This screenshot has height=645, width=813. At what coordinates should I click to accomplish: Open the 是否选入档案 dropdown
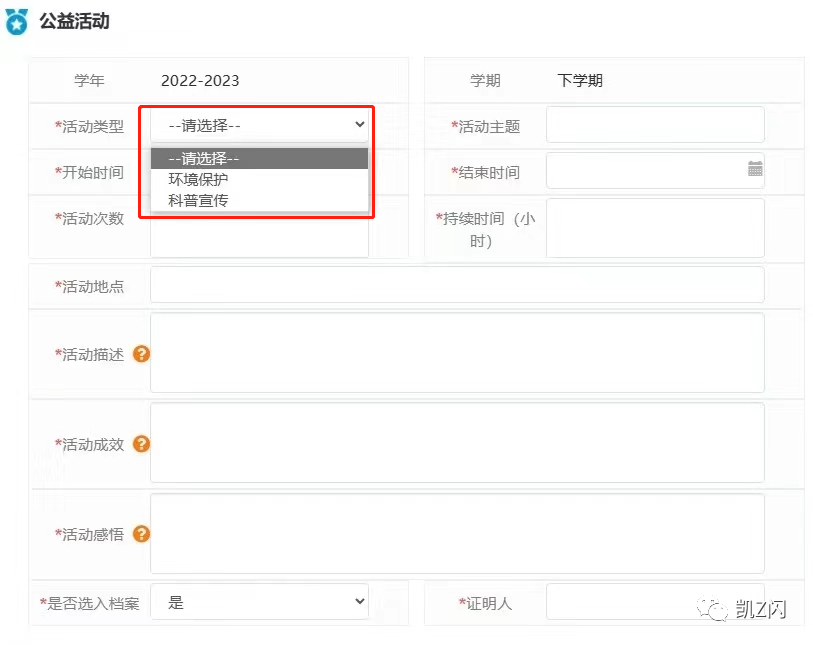[259, 602]
